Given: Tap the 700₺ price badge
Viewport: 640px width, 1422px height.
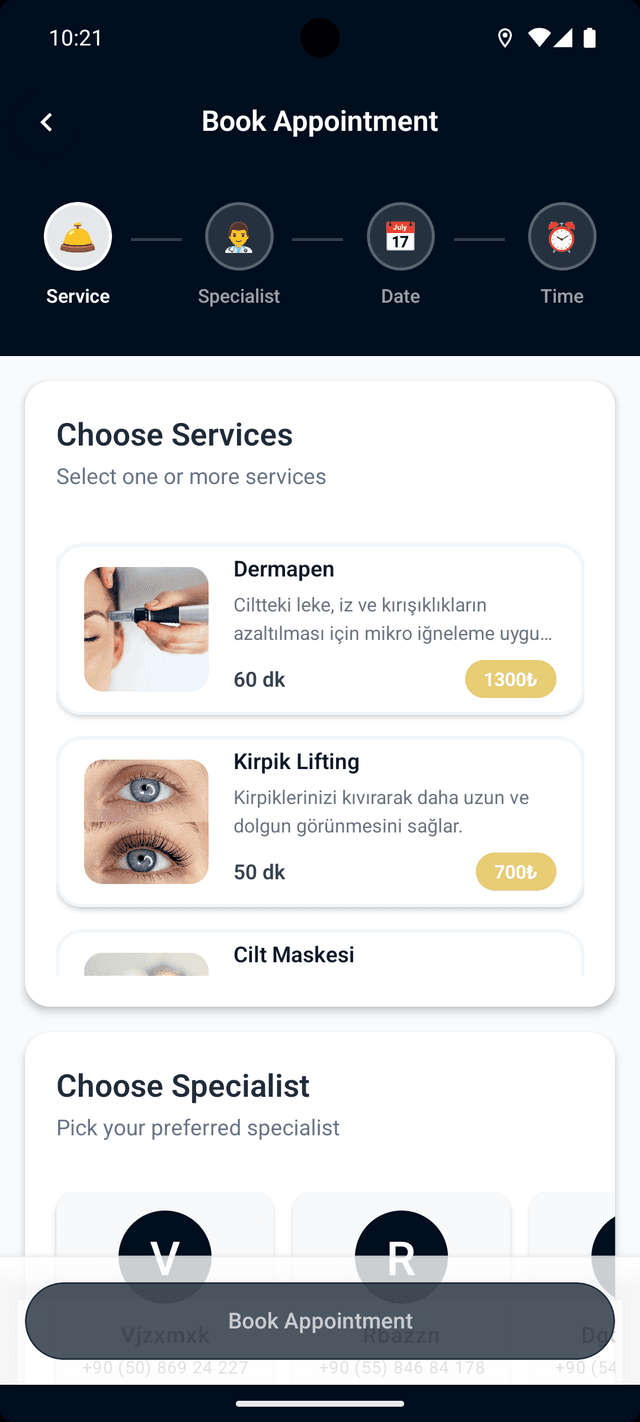Looking at the screenshot, I should (515, 872).
